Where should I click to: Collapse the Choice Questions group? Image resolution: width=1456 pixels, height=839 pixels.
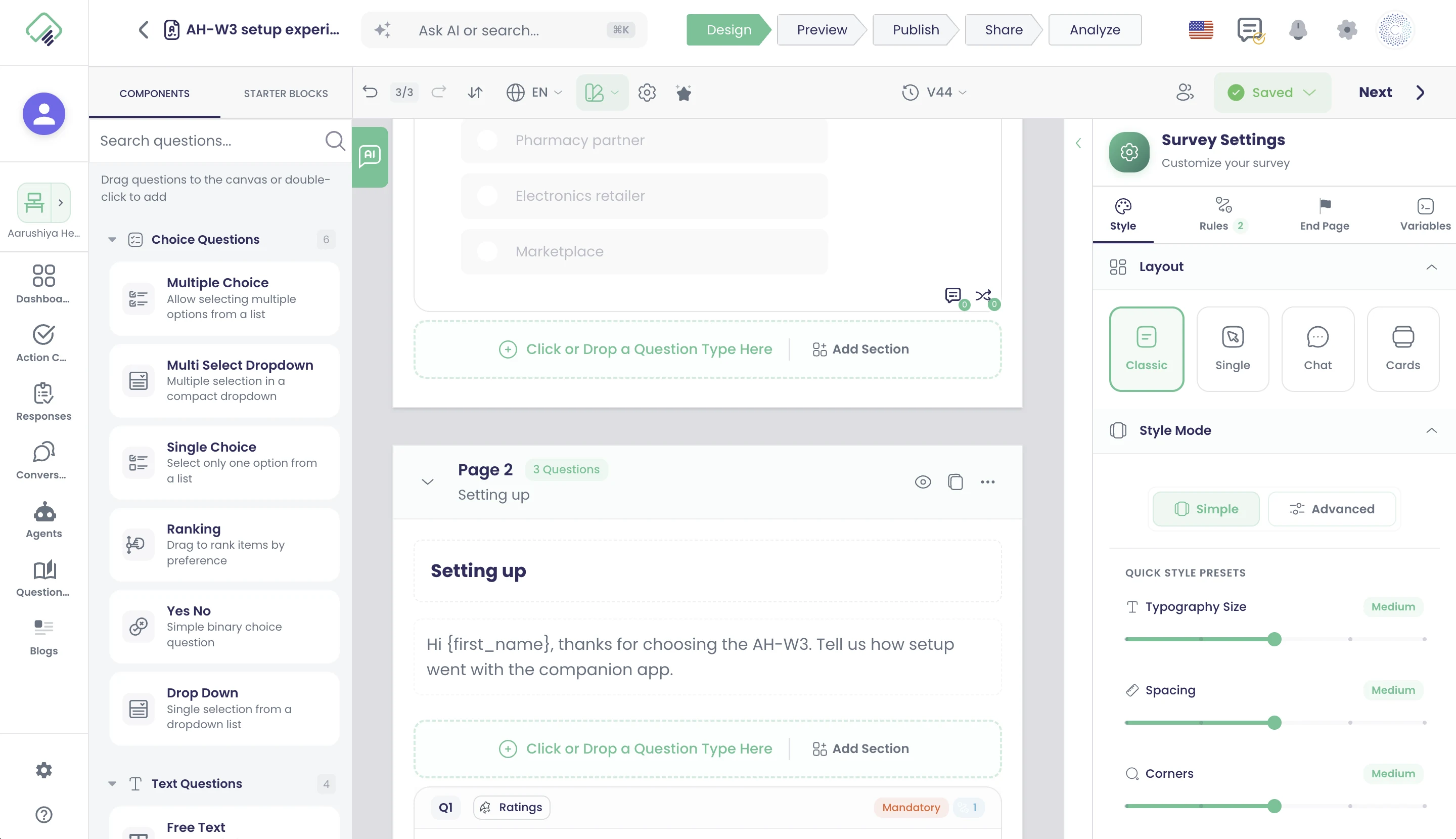click(x=112, y=240)
